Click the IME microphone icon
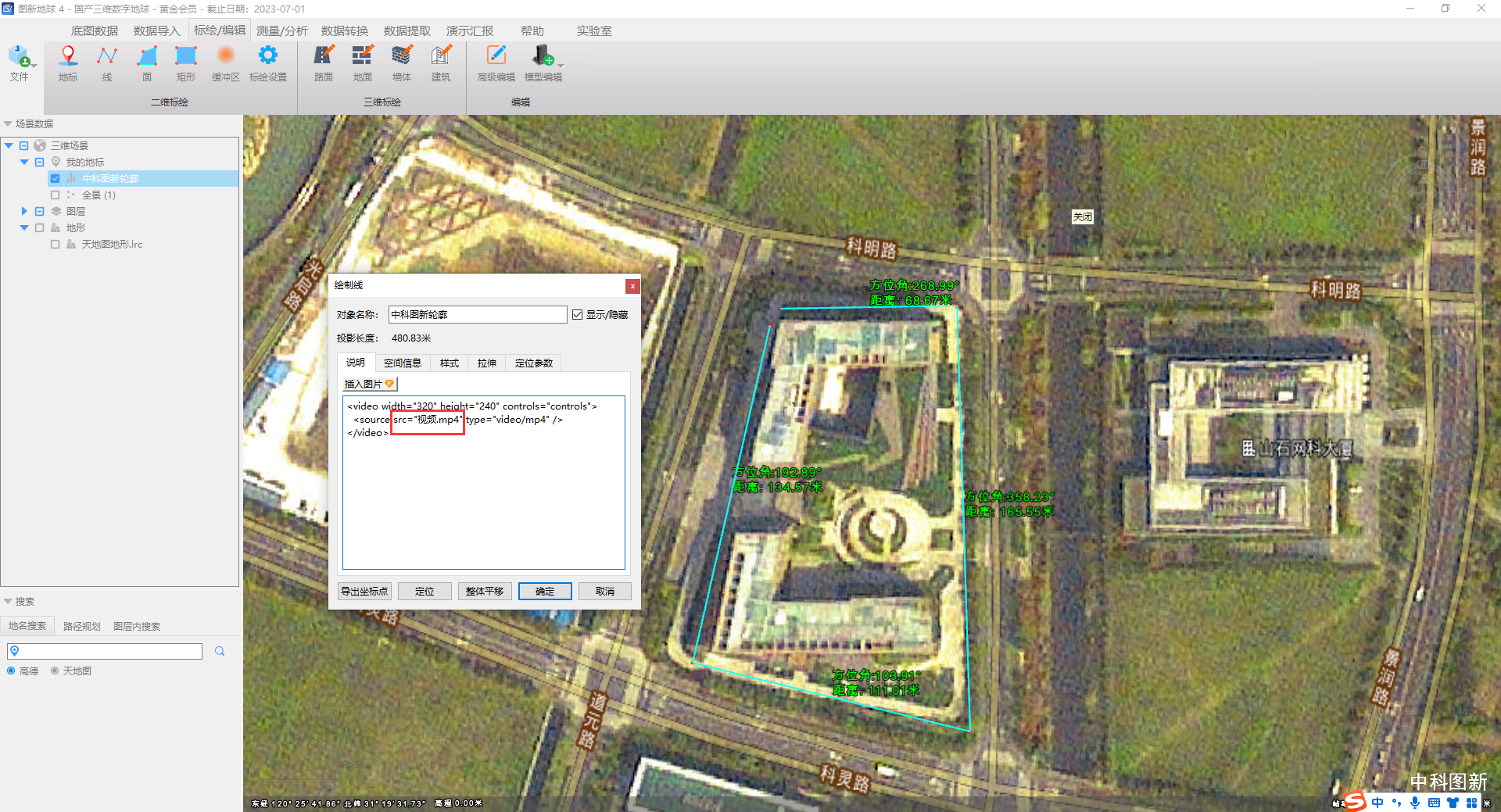The image size is (1501, 812). click(x=1415, y=803)
